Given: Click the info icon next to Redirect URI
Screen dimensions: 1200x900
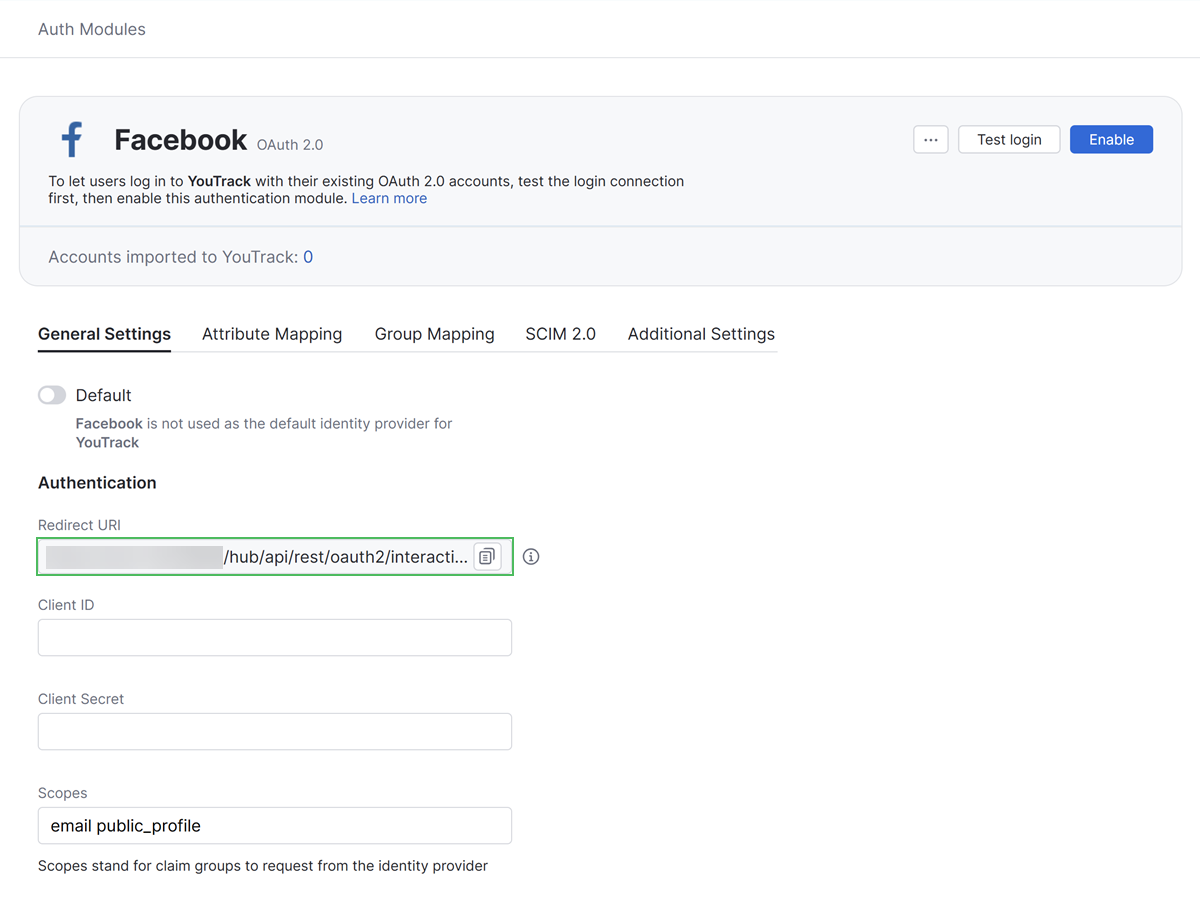Looking at the screenshot, I should (531, 557).
